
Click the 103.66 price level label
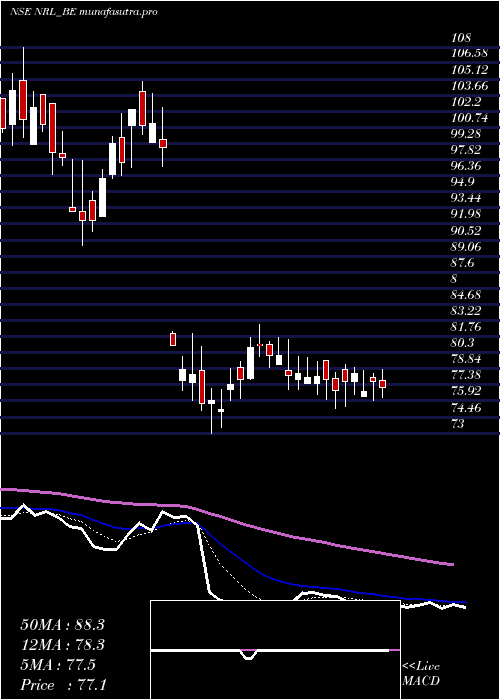[470, 86]
